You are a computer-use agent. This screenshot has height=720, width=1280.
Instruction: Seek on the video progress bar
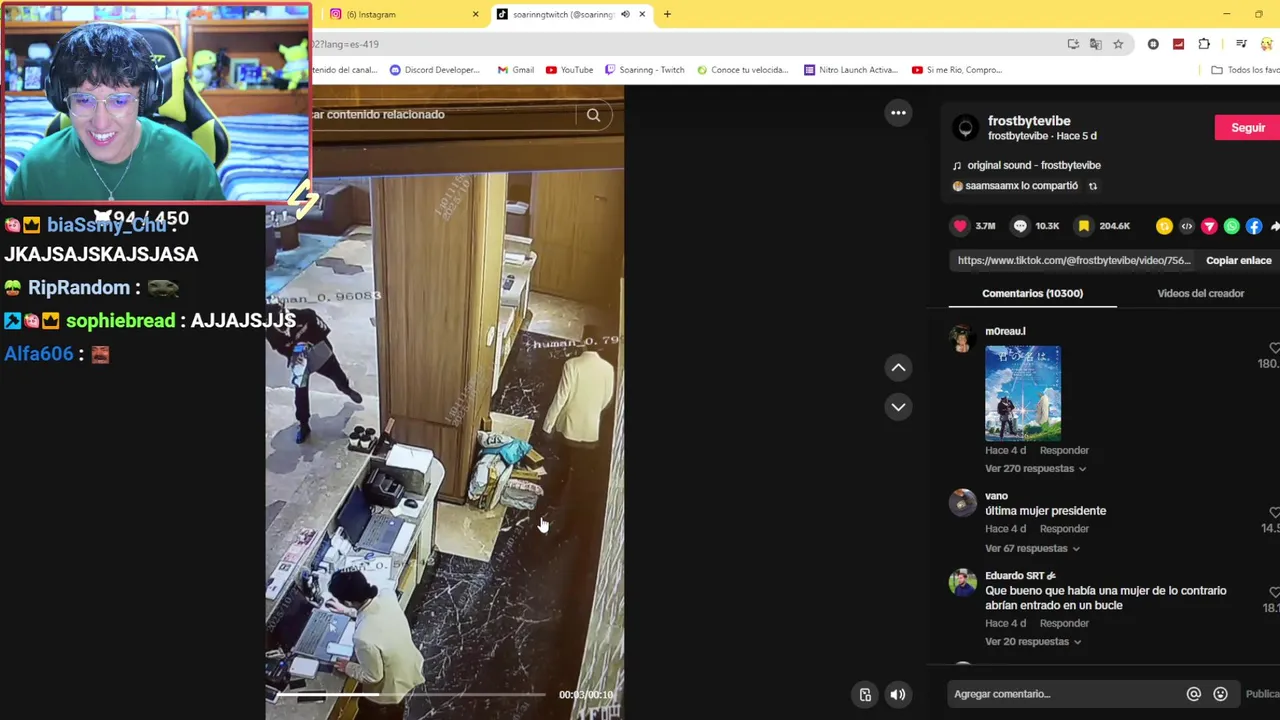click(x=410, y=695)
